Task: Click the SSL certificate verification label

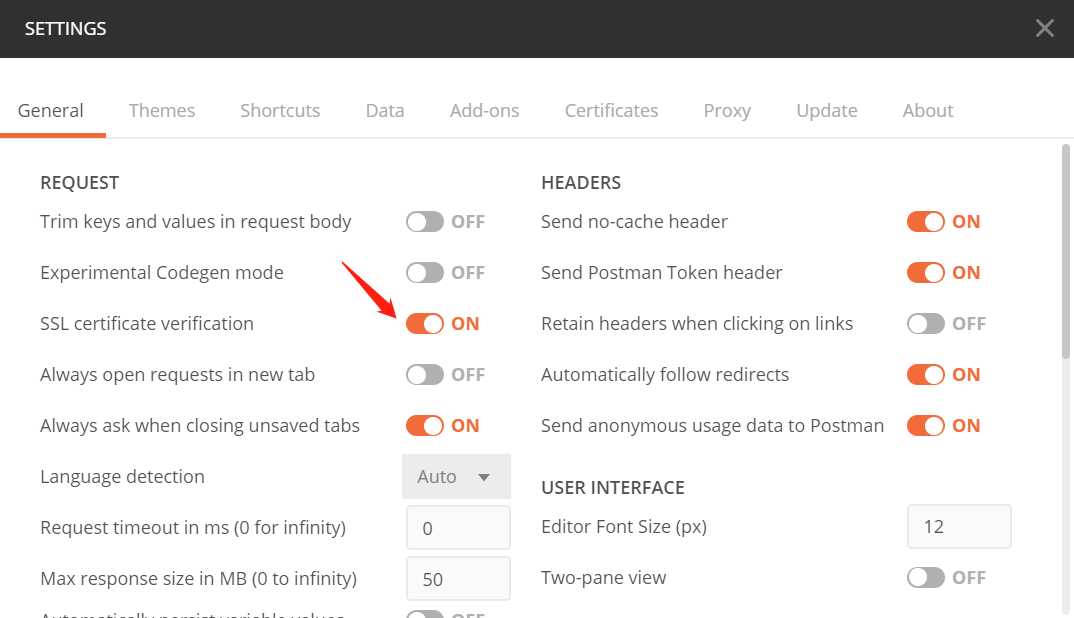Action: tap(147, 323)
